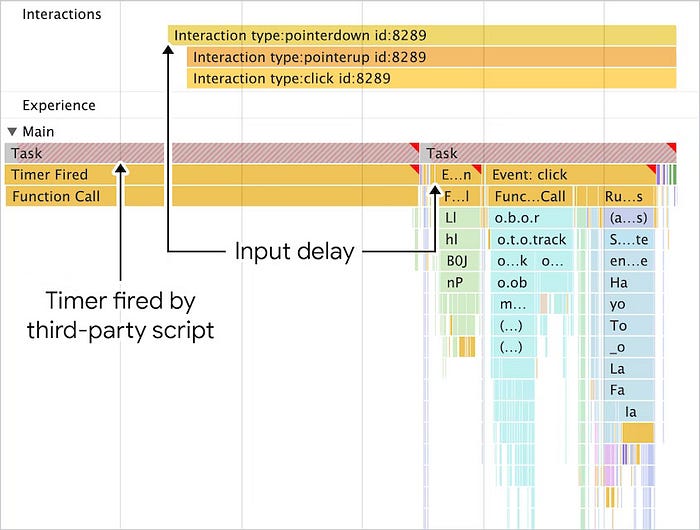Select the Ru…s bar
Screen dimensions: 700x530
point(628,196)
